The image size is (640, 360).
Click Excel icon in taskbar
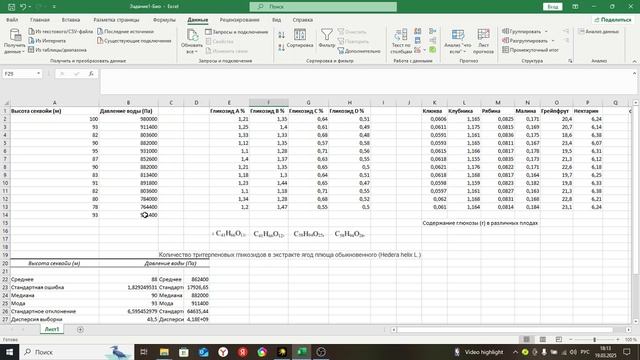(x=302, y=352)
